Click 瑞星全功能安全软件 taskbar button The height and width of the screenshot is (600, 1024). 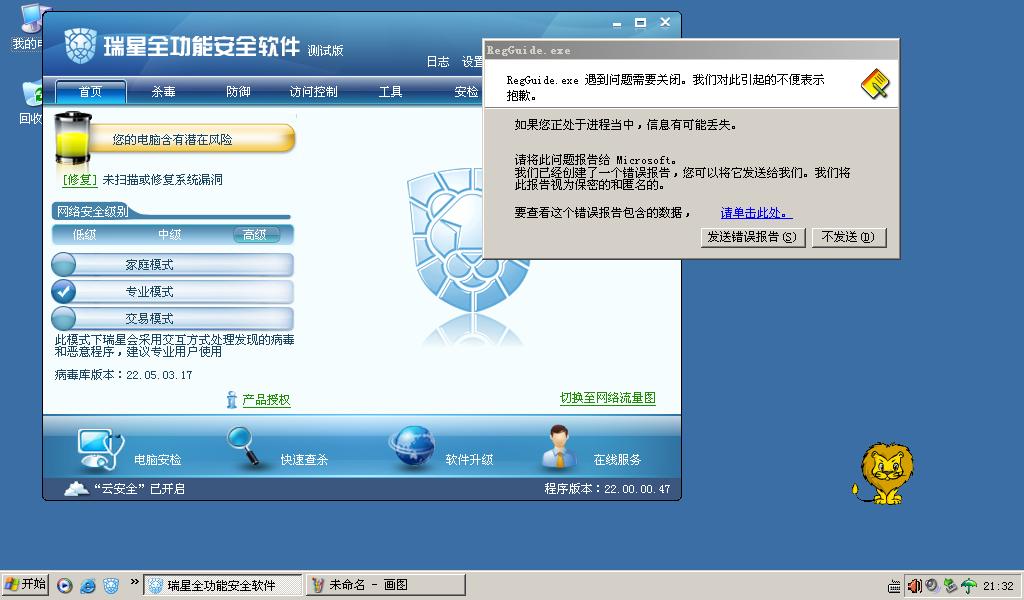[223, 585]
